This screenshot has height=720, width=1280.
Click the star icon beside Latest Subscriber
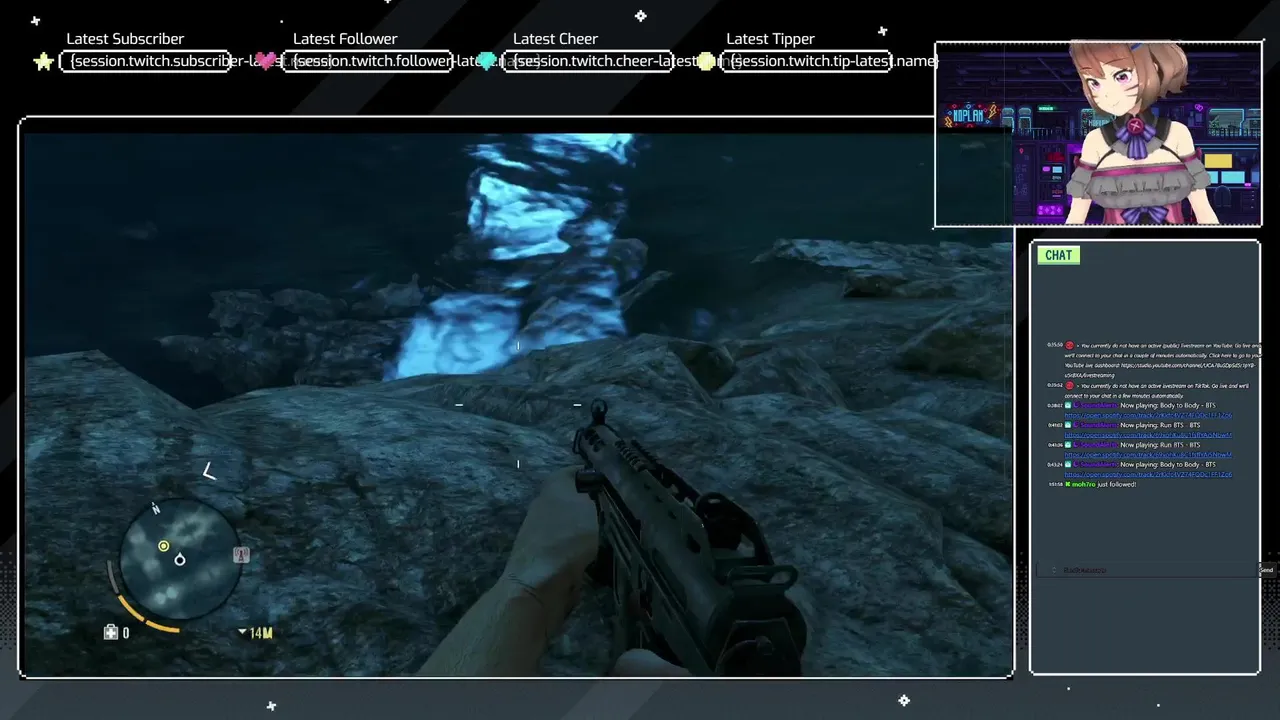tap(43, 62)
